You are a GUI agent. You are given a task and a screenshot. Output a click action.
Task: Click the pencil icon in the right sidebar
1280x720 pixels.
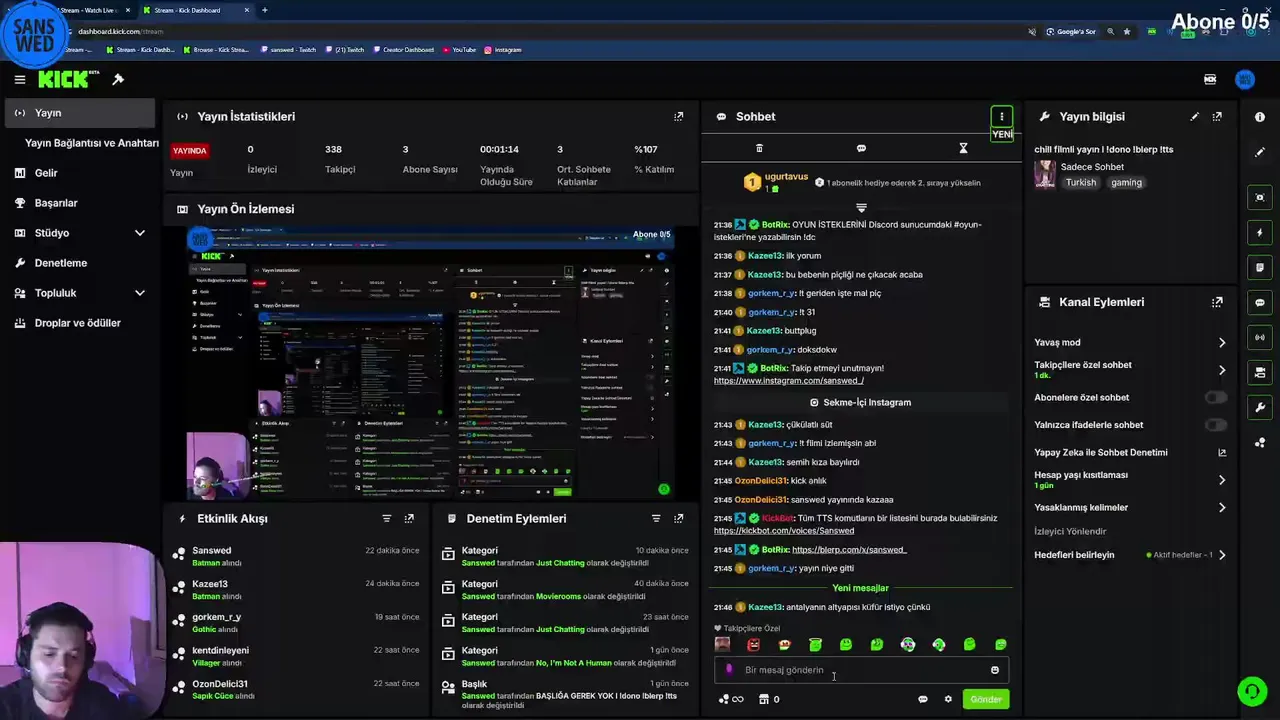(x=1260, y=152)
